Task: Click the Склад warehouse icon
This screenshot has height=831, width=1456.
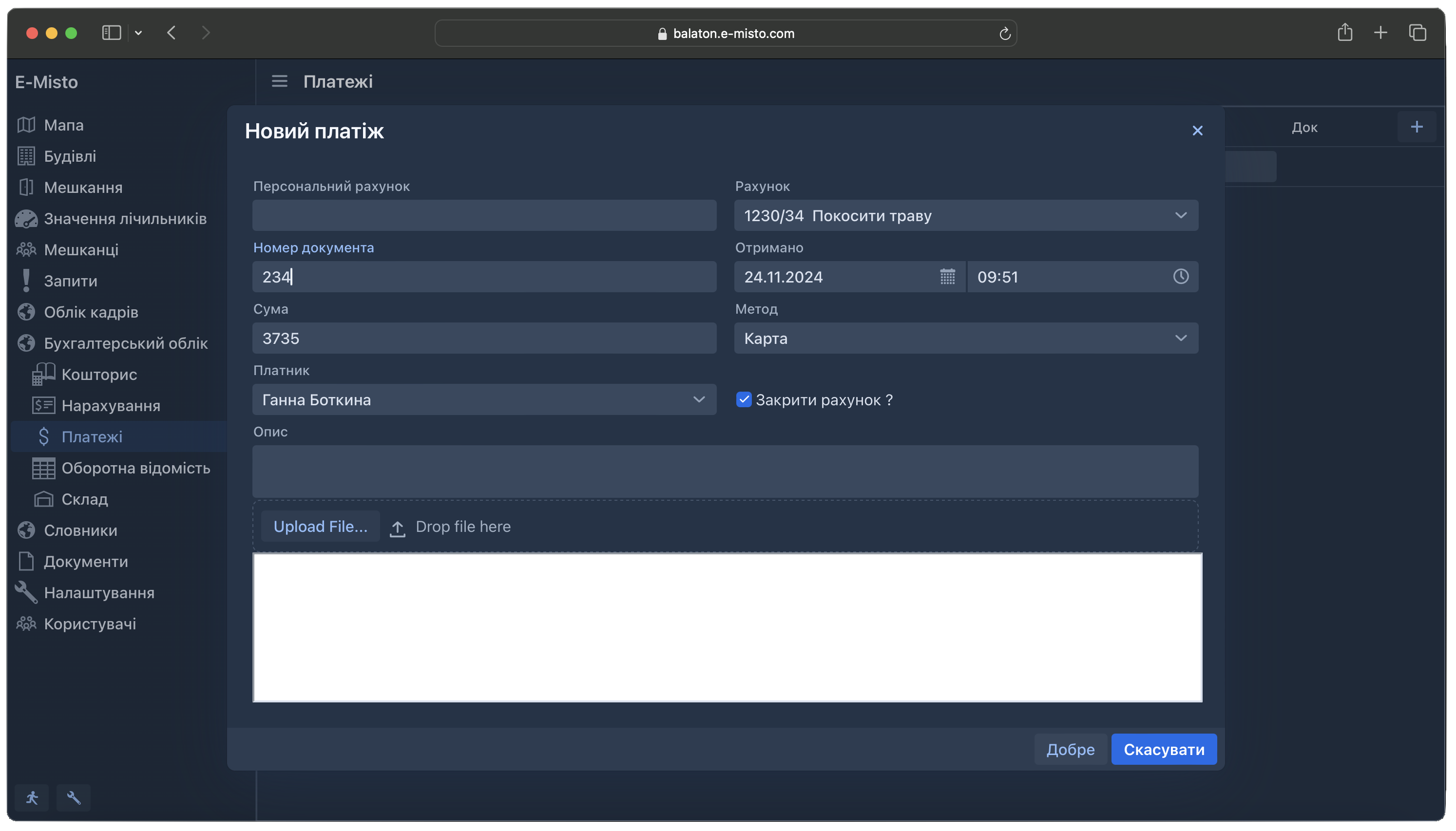Action: [x=43, y=499]
